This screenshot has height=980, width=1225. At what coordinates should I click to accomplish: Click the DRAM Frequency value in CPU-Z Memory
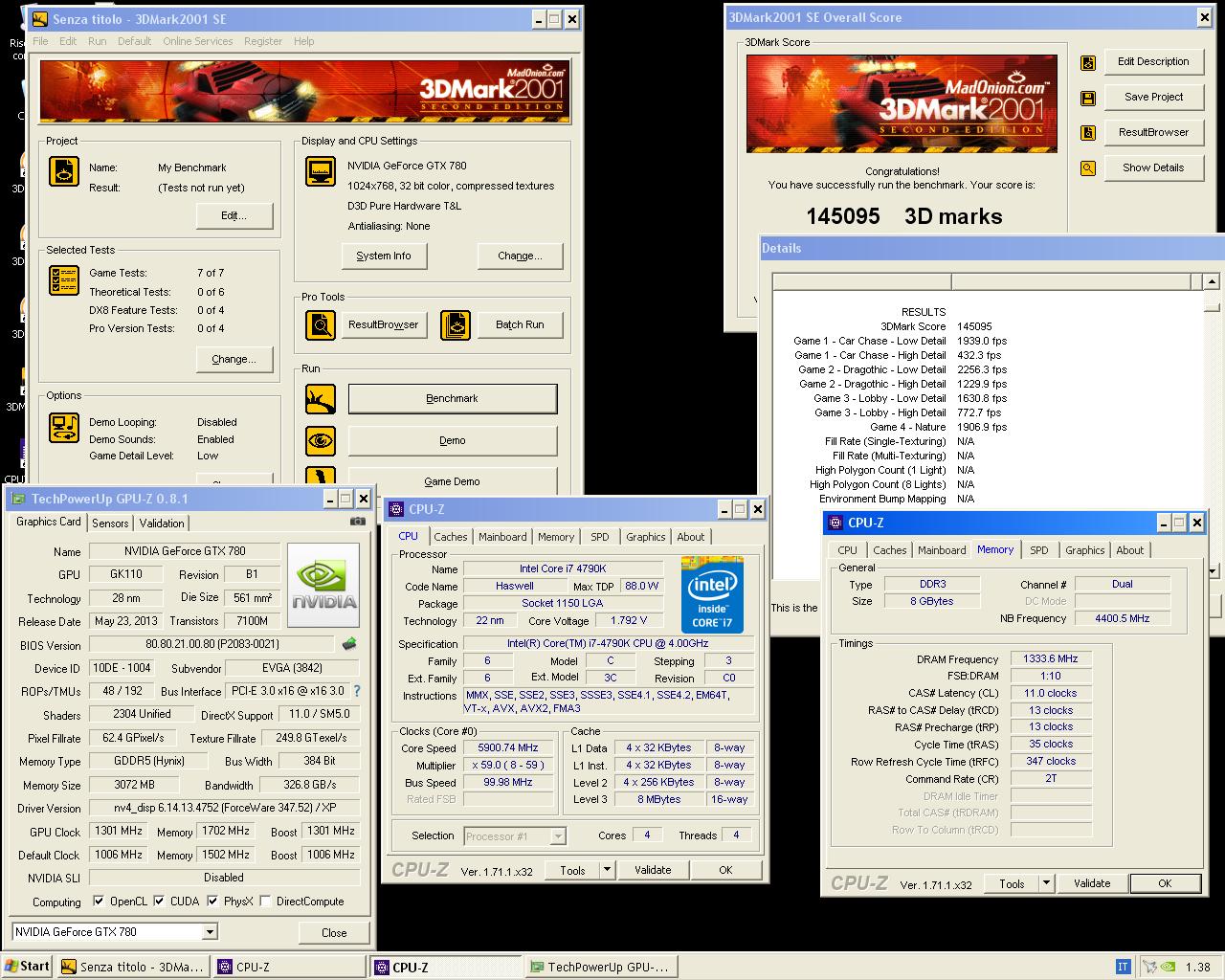click(1051, 659)
